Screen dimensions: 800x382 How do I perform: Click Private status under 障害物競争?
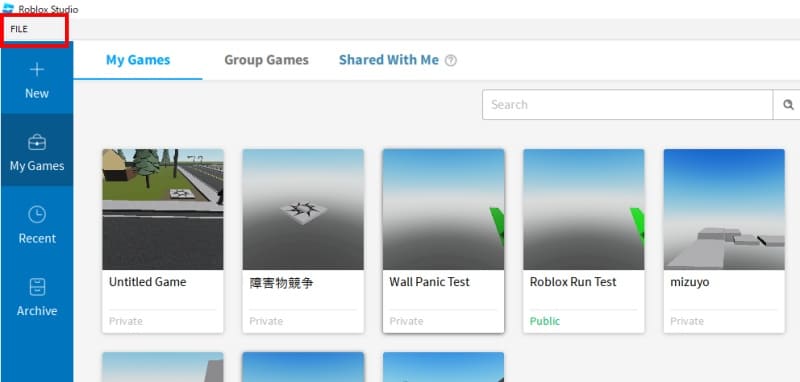point(266,321)
